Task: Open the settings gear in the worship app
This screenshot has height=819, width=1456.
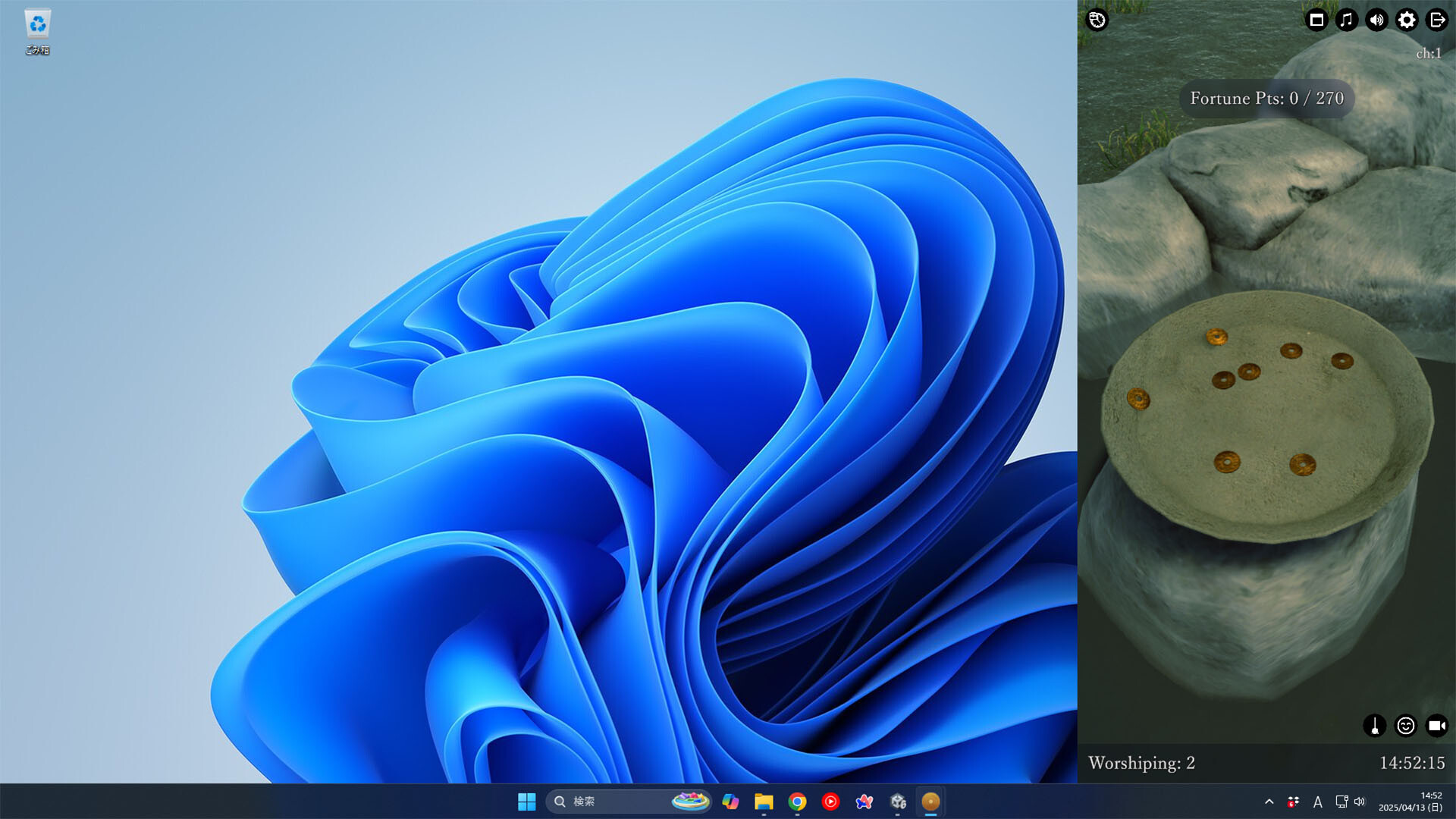Action: pyautogui.click(x=1406, y=20)
